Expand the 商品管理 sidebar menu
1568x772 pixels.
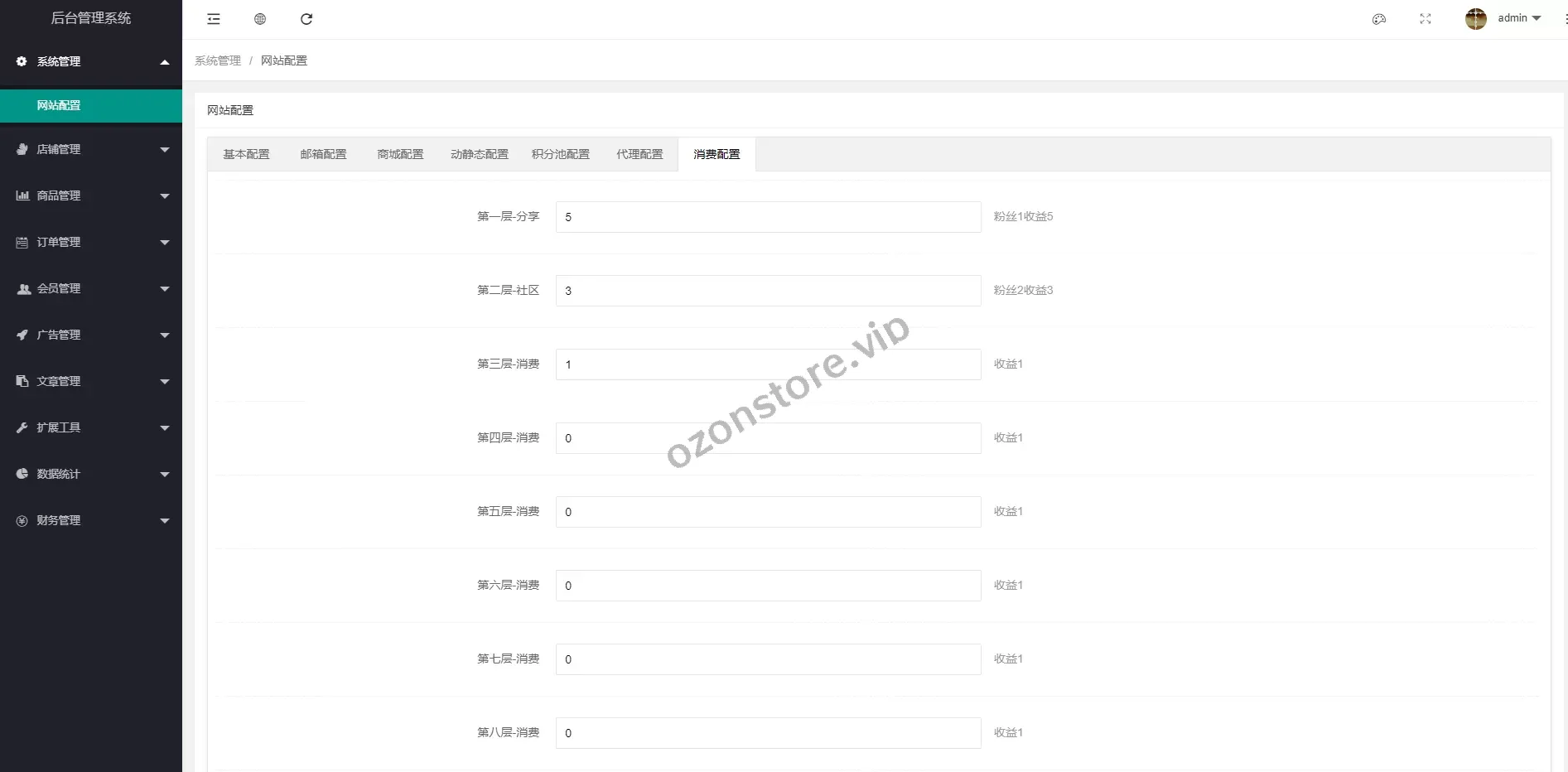coord(91,195)
